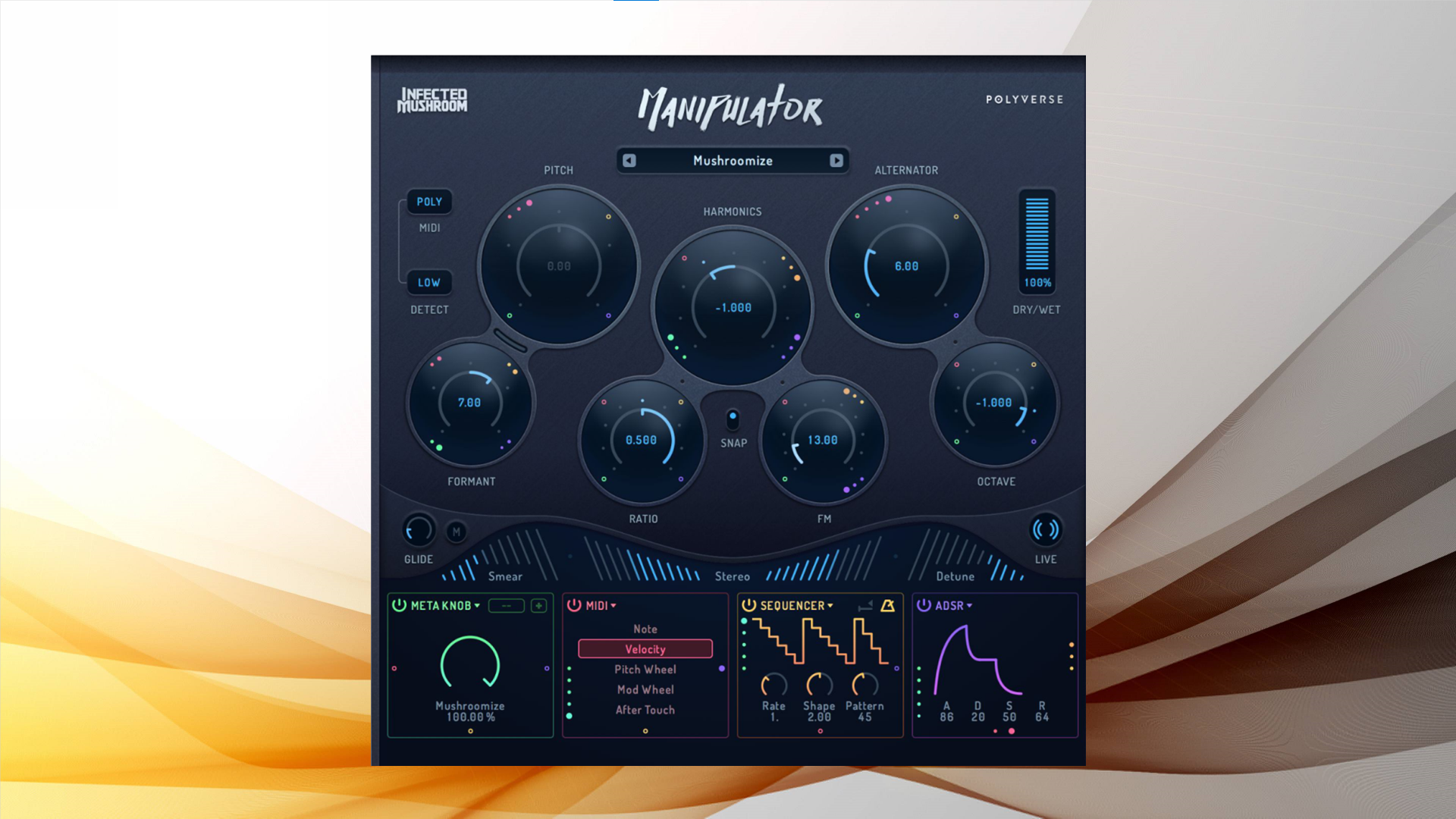
Task: Click the ADSR envelope curve display
Action: (978, 660)
